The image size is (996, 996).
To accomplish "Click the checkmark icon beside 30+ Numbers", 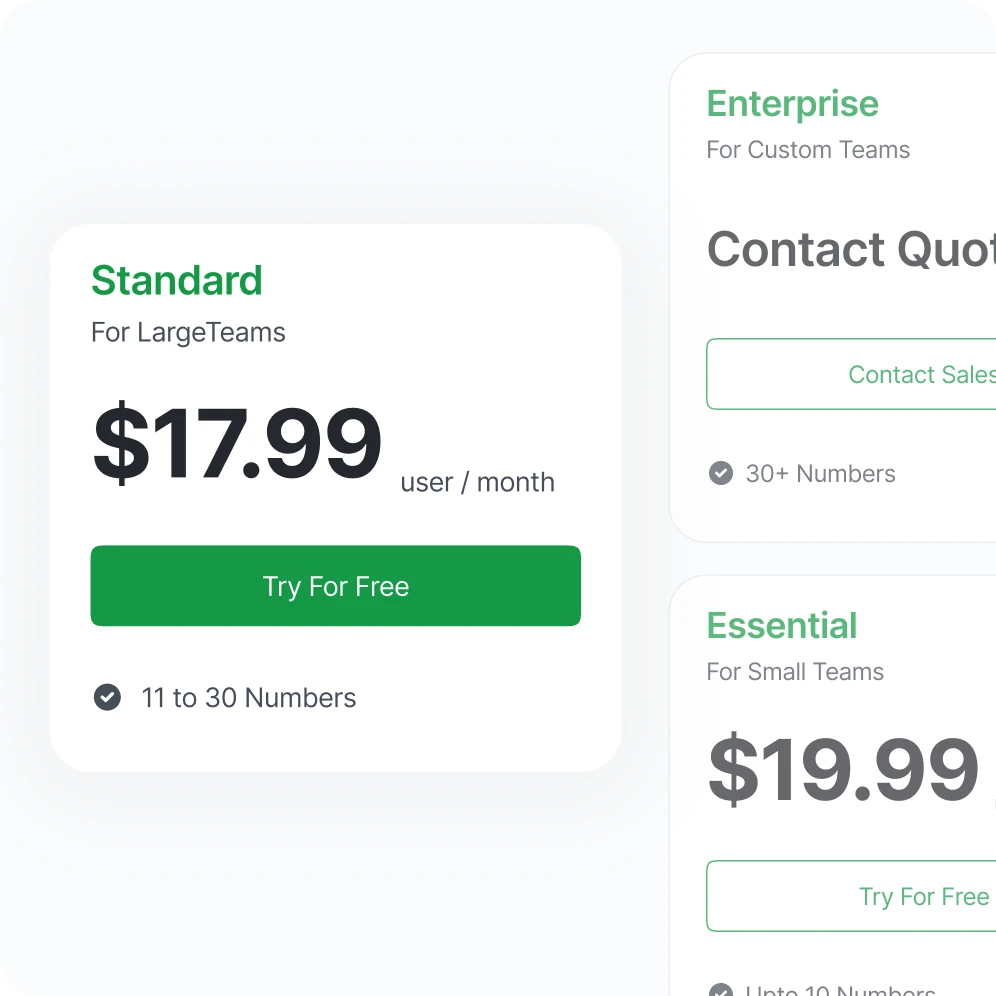I will (720, 473).
